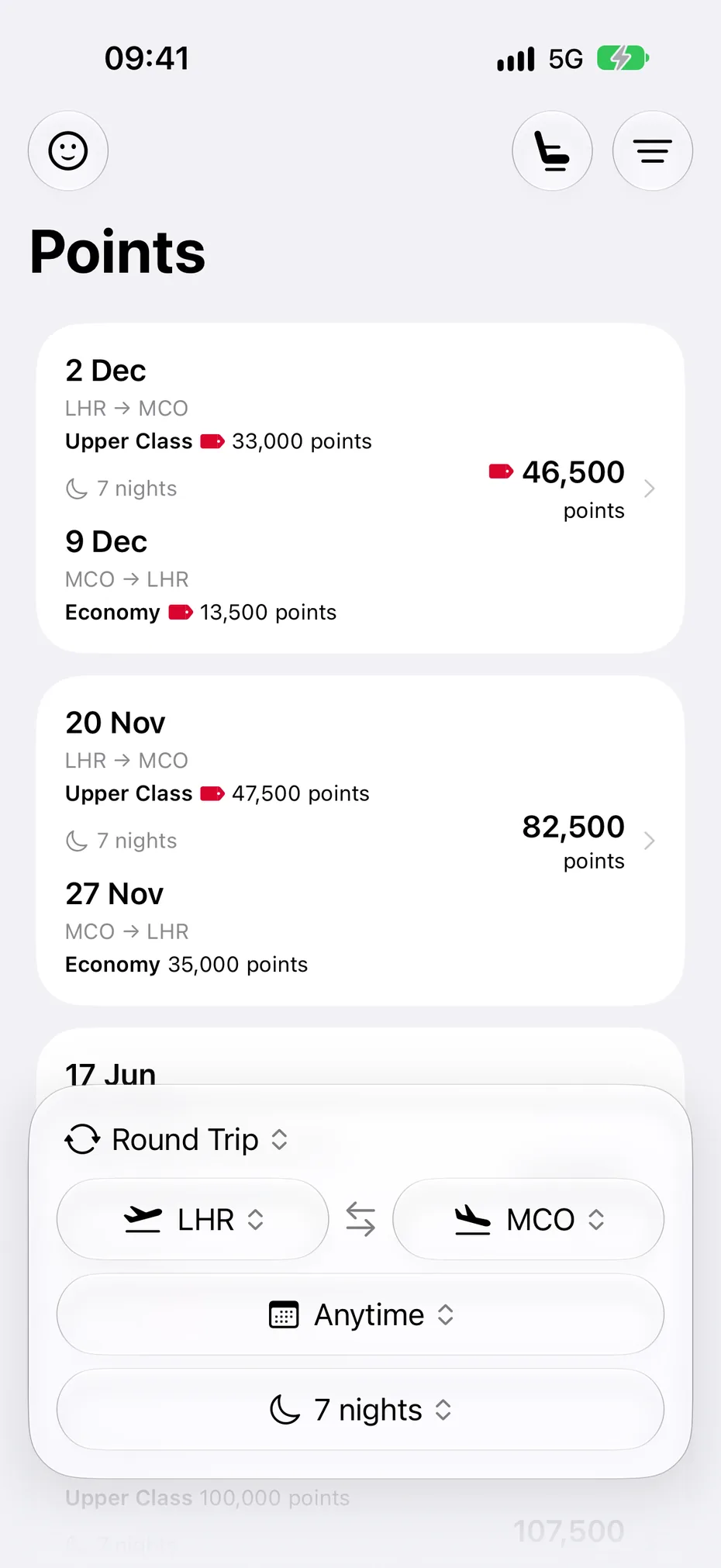
Task: Open the MCO arrival airport picker
Action: pyautogui.click(x=529, y=1219)
